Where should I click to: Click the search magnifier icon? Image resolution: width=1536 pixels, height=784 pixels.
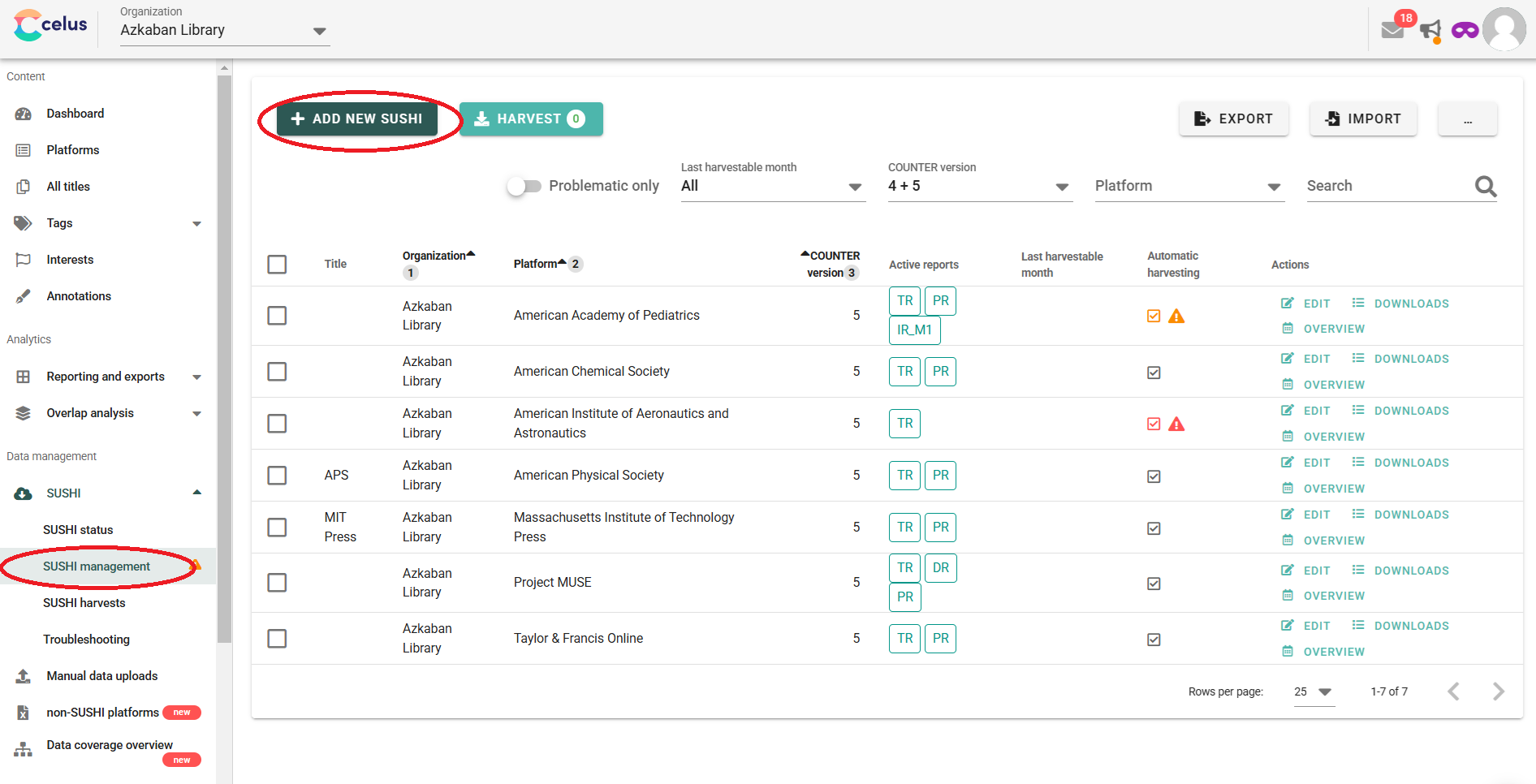[x=1486, y=186]
